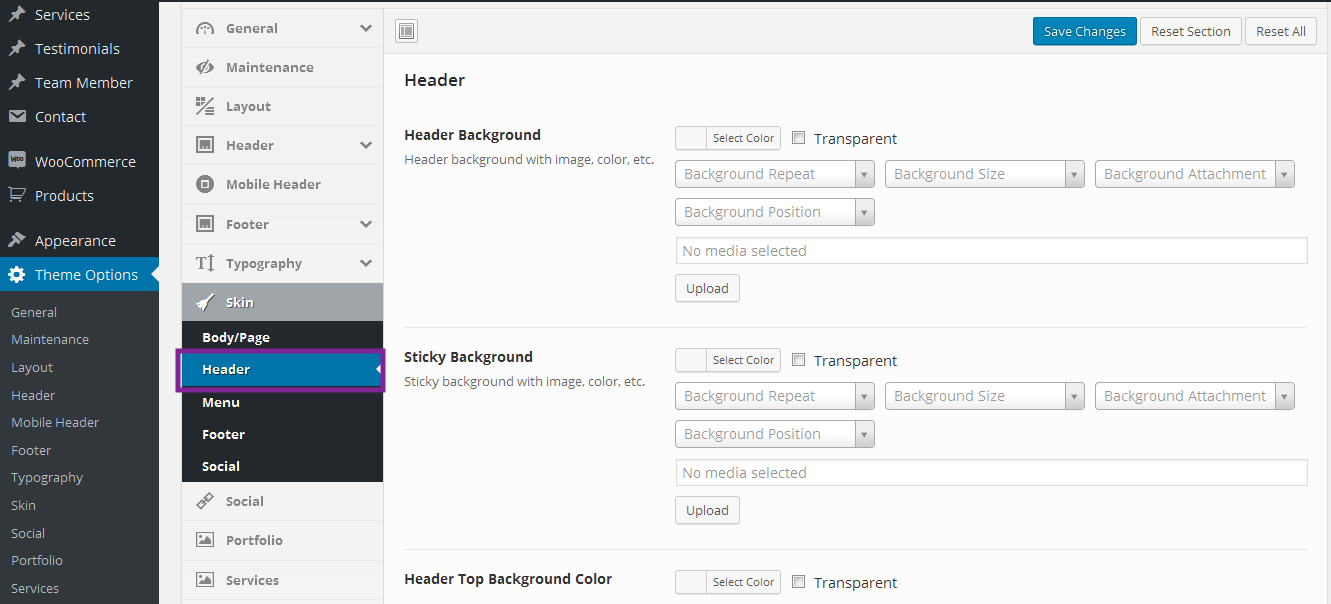The height and width of the screenshot is (604, 1331).
Task: Open Sticky Background Size dropdown
Action: pos(984,396)
